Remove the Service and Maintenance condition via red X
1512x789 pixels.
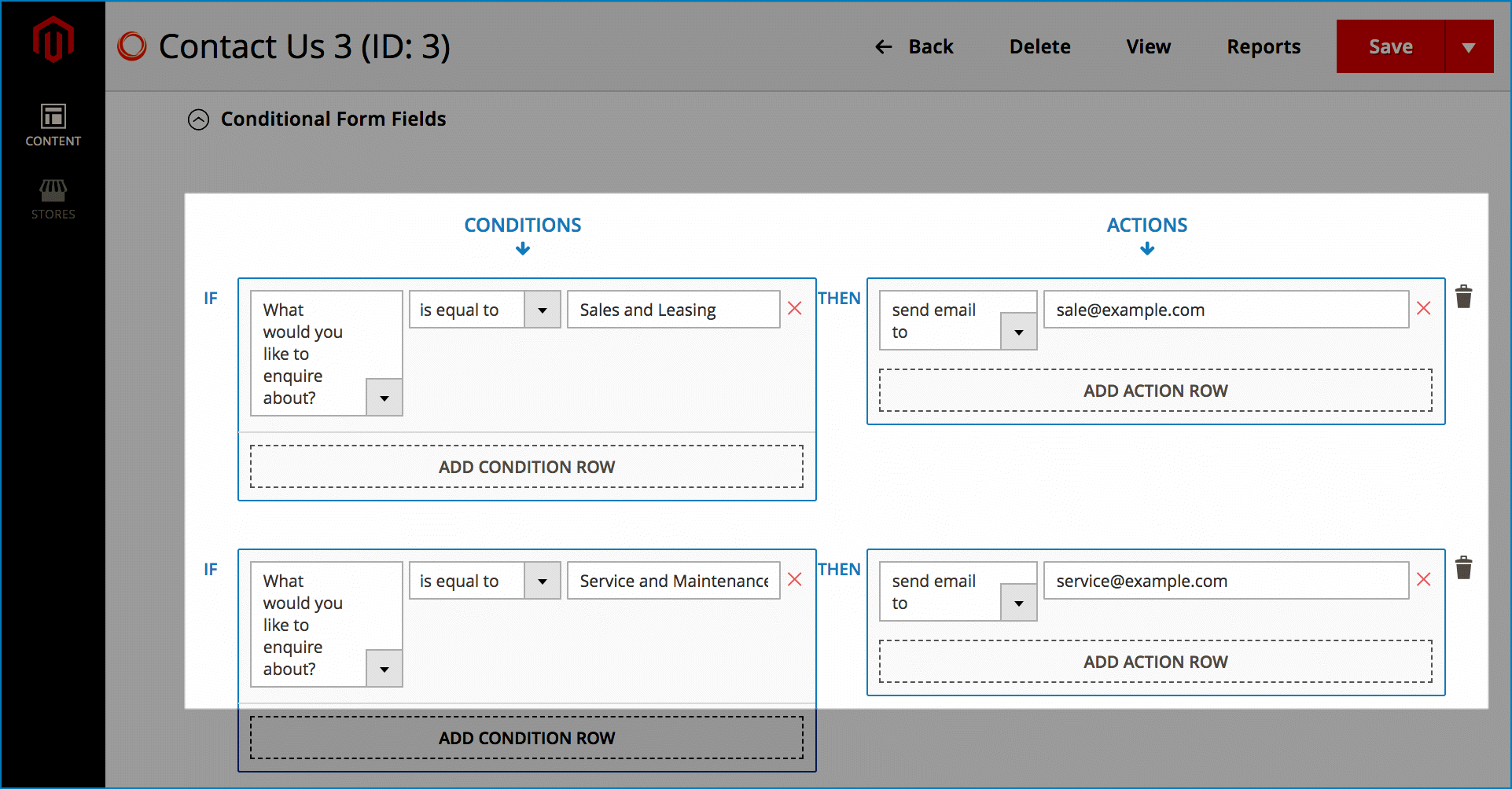click(x=794, y=580)
